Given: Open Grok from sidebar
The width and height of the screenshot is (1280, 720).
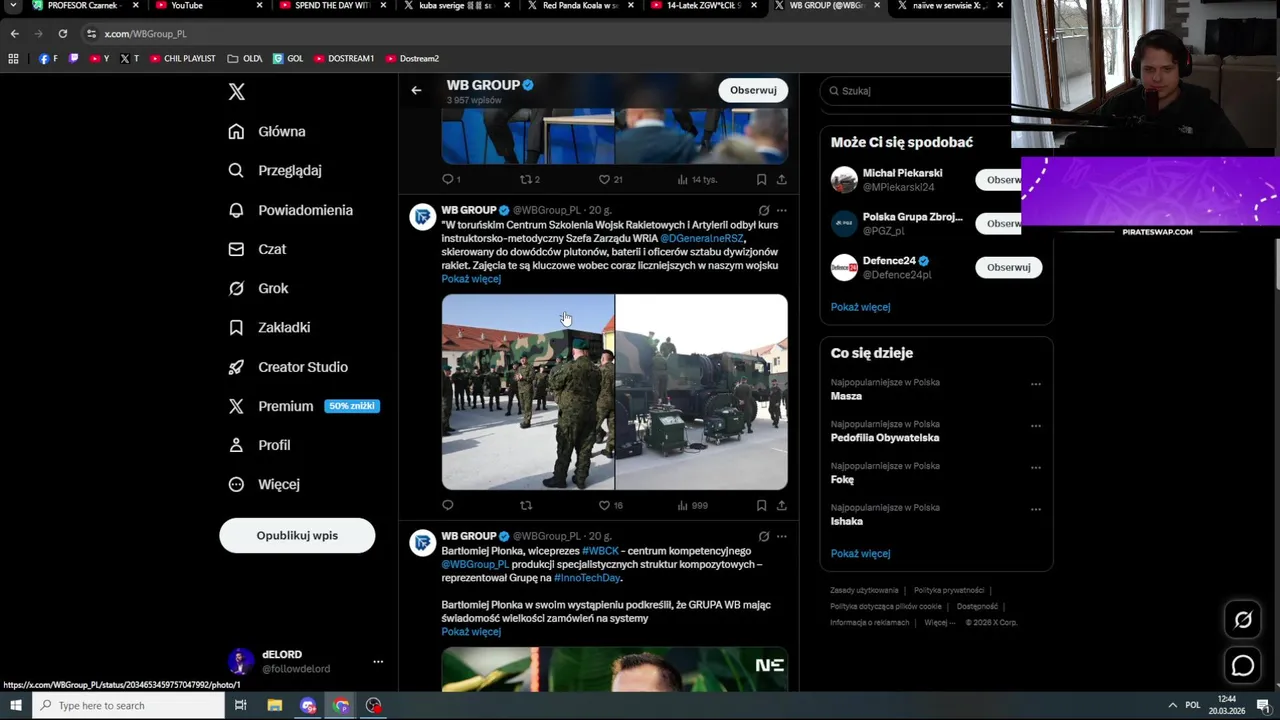Looking at the screenshot, I should pyautogui.click(x=258, y=288).
